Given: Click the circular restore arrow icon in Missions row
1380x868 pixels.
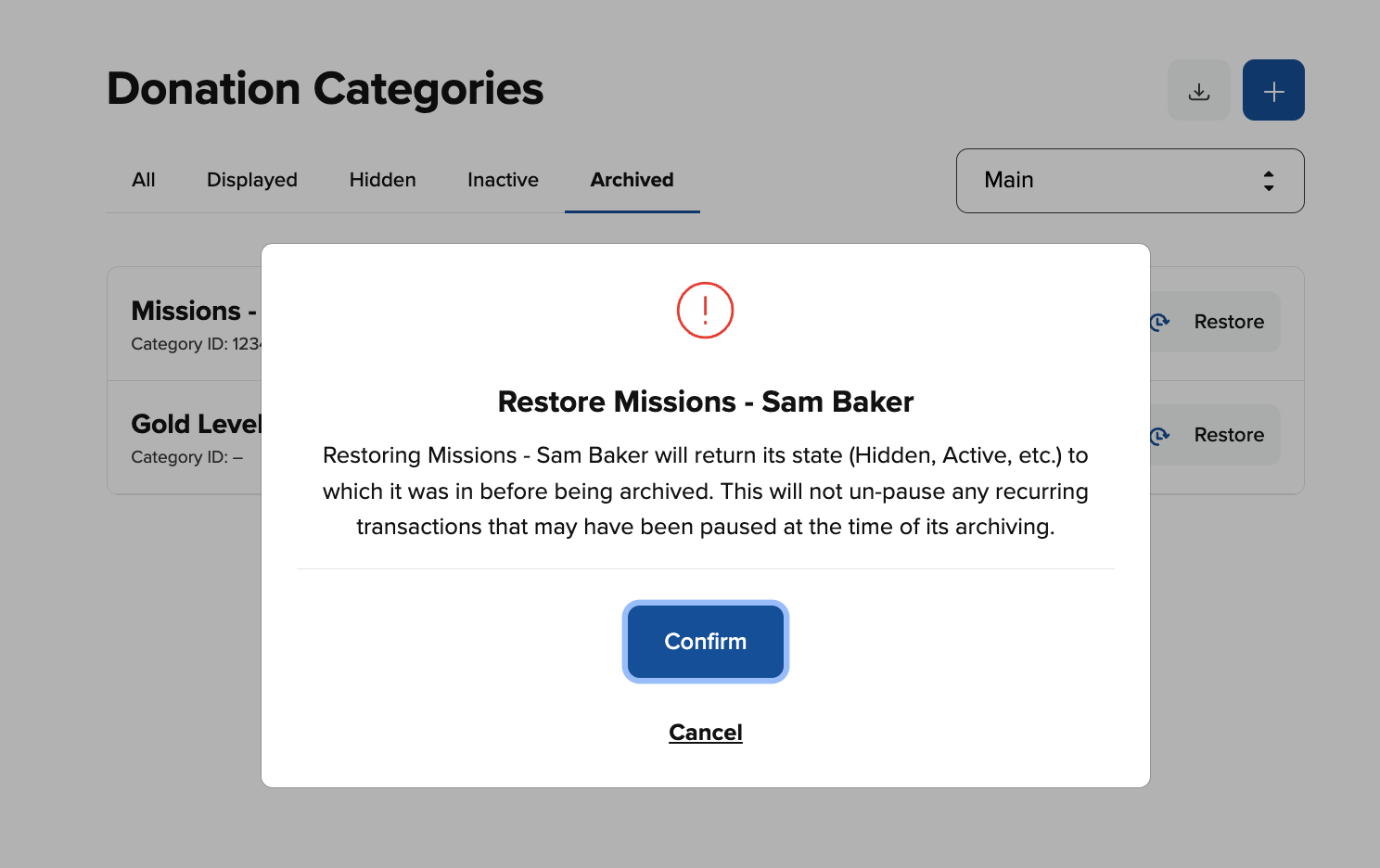Looking at the screenshot, I should tap(1159, 322).
